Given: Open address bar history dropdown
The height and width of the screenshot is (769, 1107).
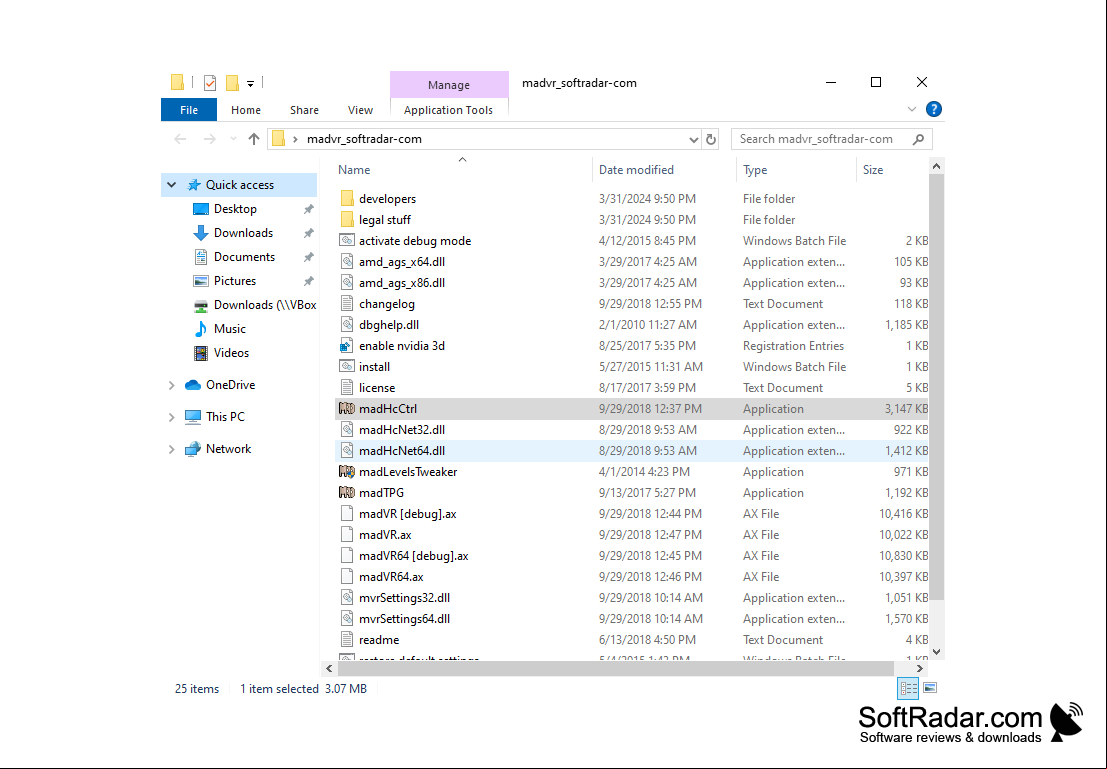Looking at the screenshot, I should [x=693, y=140].
